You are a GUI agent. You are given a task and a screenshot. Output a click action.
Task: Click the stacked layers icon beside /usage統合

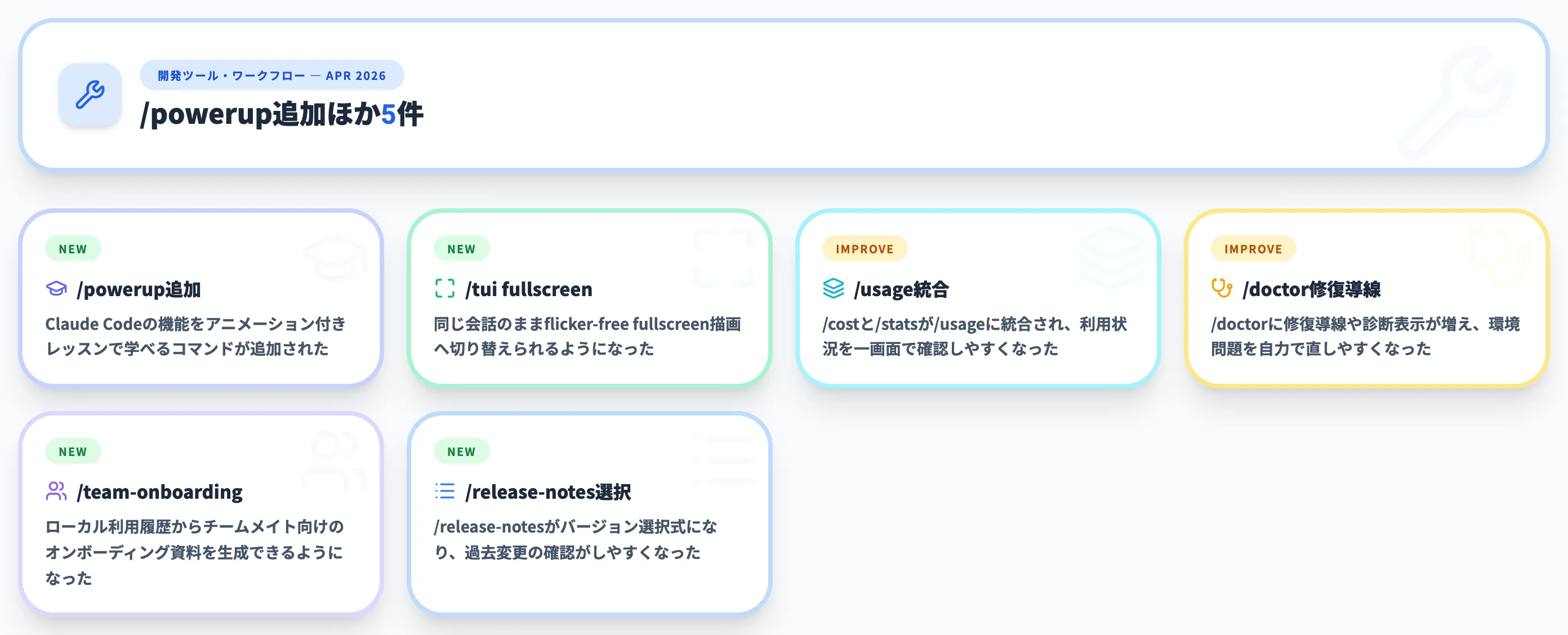tap(834, 288)
